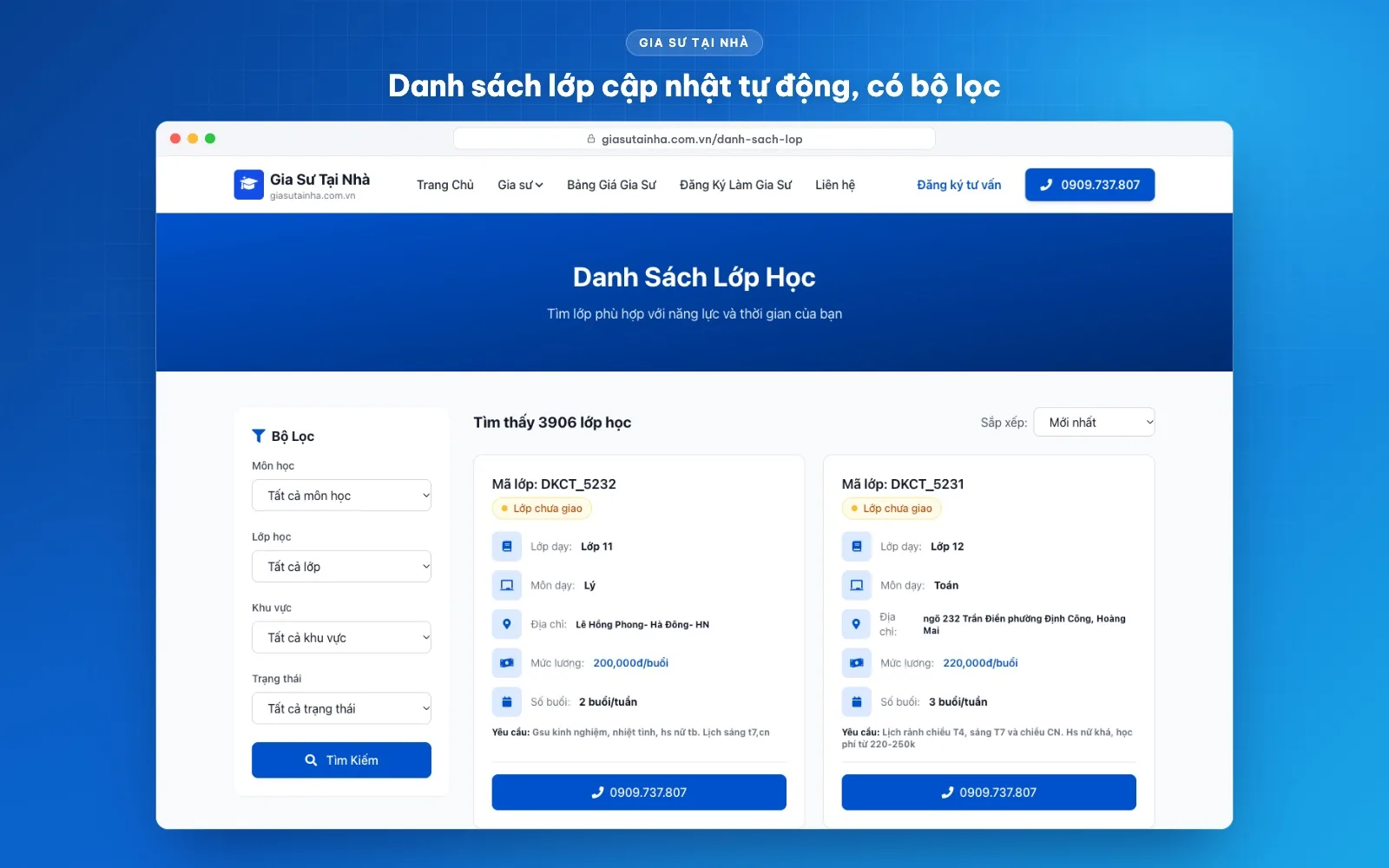Click the money icon beside 200,000đ/buổi
1389x868 pixels.
pos(507,663)
